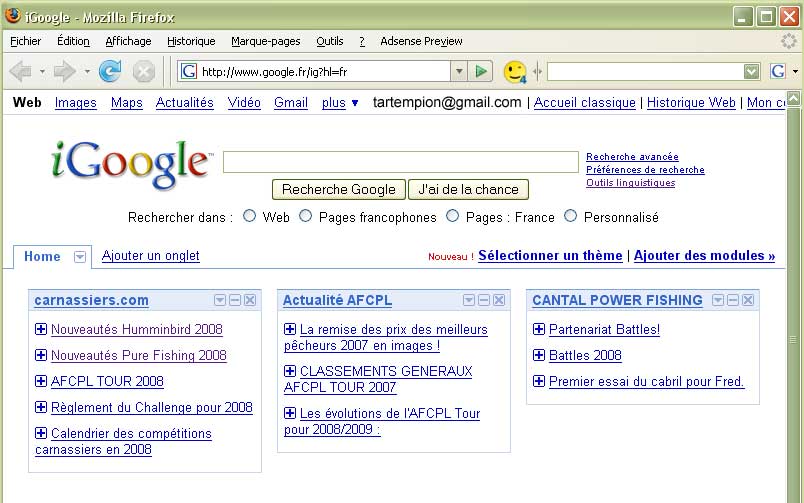Expand La remise des prix item
Viewport: 804px width, 503px height.
pyautogui.click(x=290, y=329)
